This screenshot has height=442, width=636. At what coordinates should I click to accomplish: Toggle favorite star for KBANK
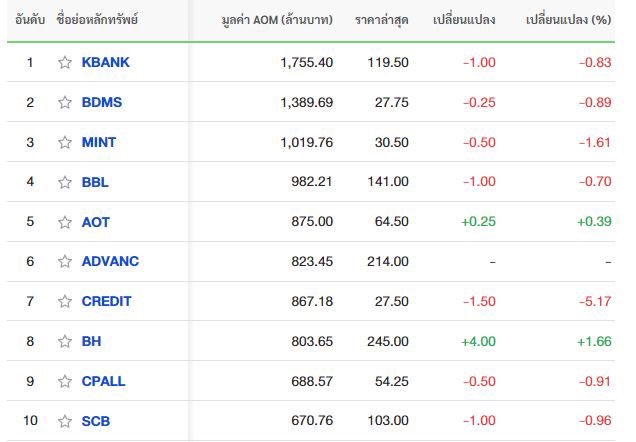tap(65, 62)
